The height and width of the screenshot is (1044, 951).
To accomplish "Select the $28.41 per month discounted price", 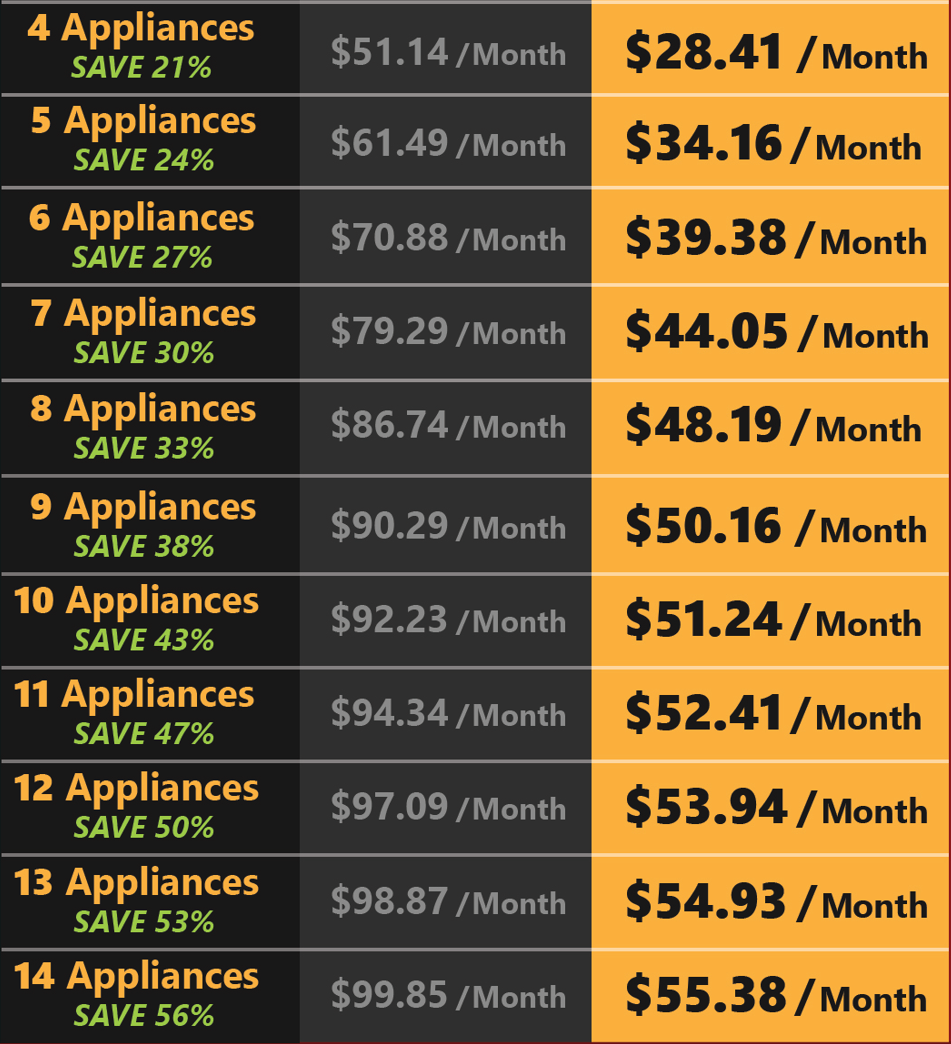I will 775,53.
